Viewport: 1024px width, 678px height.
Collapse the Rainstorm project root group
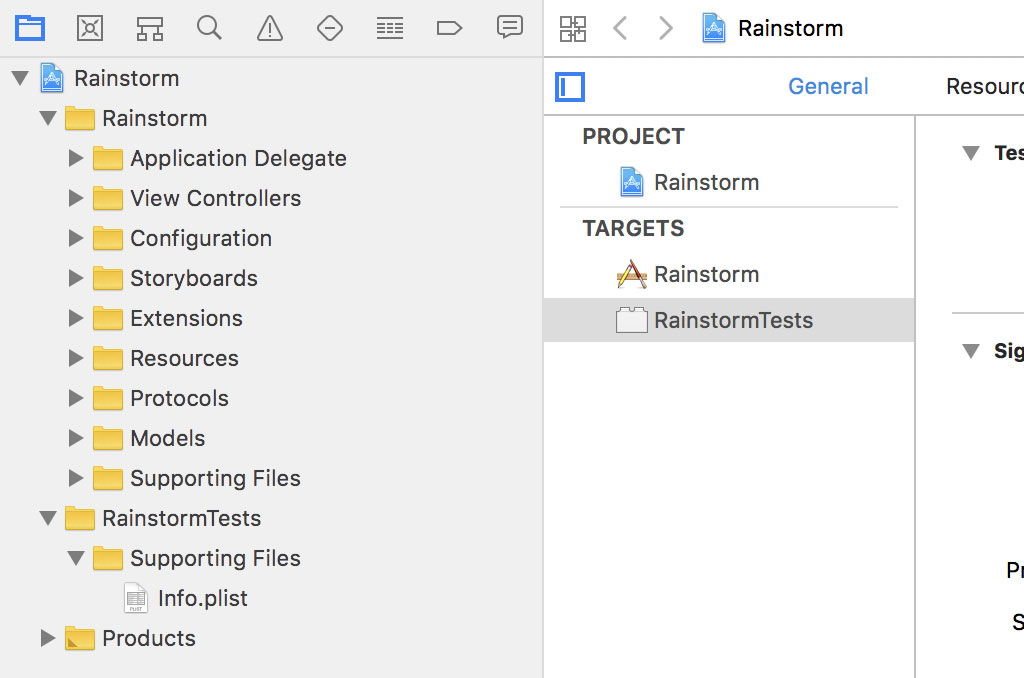[22, 78]
